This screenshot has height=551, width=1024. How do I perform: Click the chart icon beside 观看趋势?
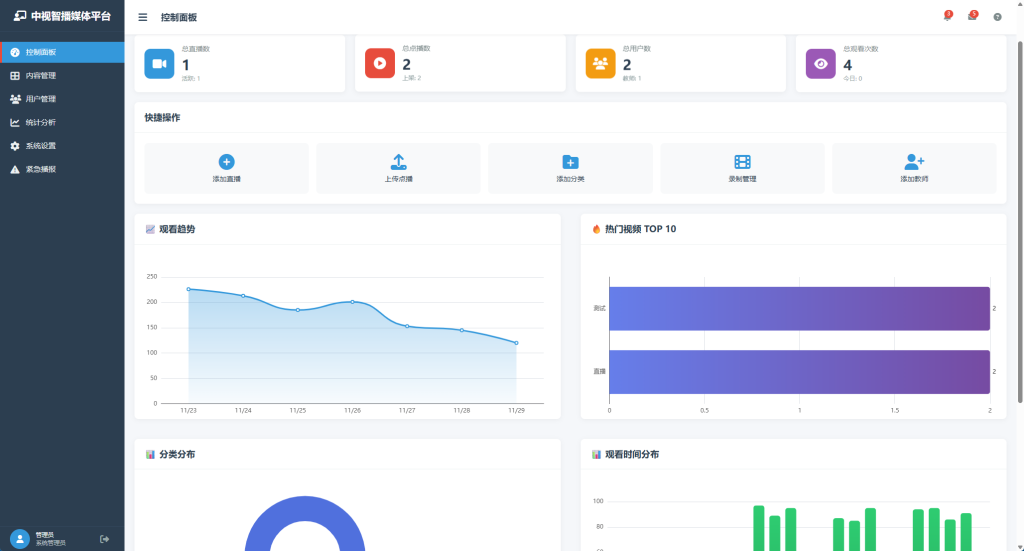click(x=150, y=229)
